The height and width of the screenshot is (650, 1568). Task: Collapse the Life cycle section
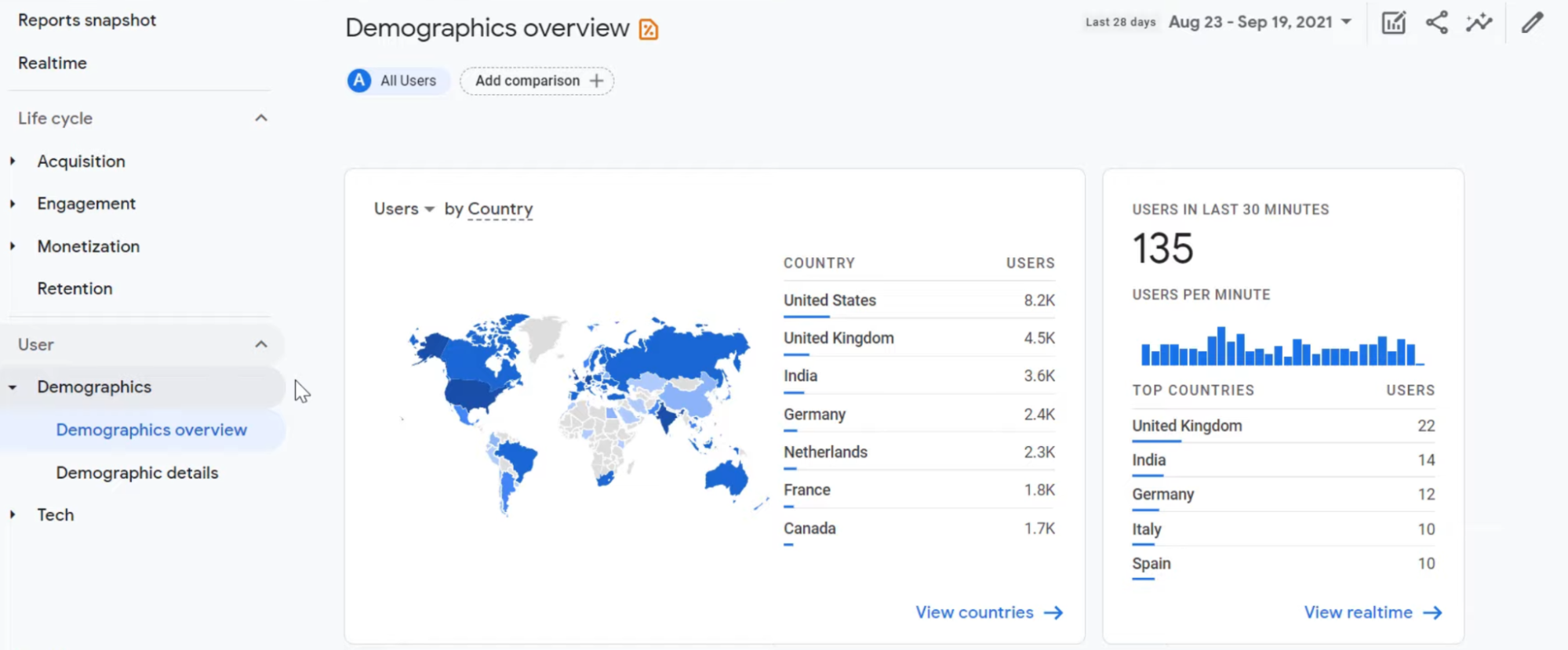pyautogui.click(x=261, y=118)
